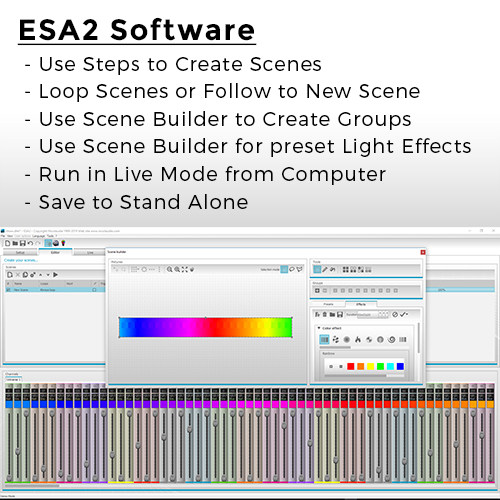Click the rainbow fixture strip on canvas
This screenshot has width=500, height=500.
tap(206, 327)
